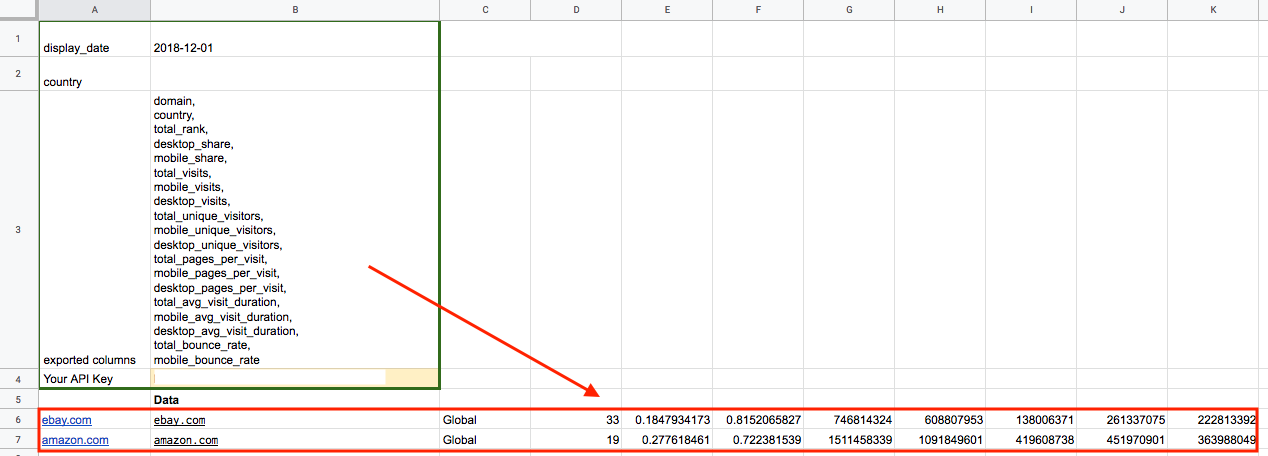This screenshot has width=1268, height=456.
Task: Select row 4 header
Action: (19, 379)
